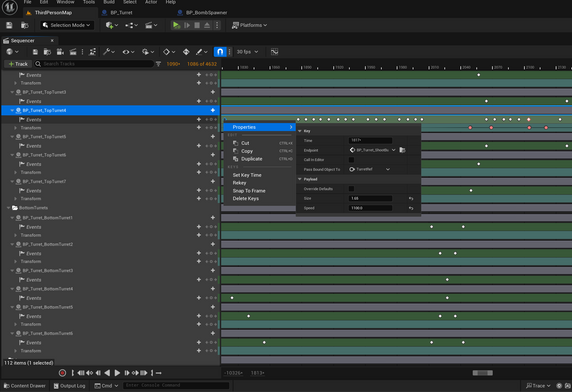Collapse the BP_Turret_TopTurret4 track
This screenshot has height=392, width=572.
(x=12, y=110)
